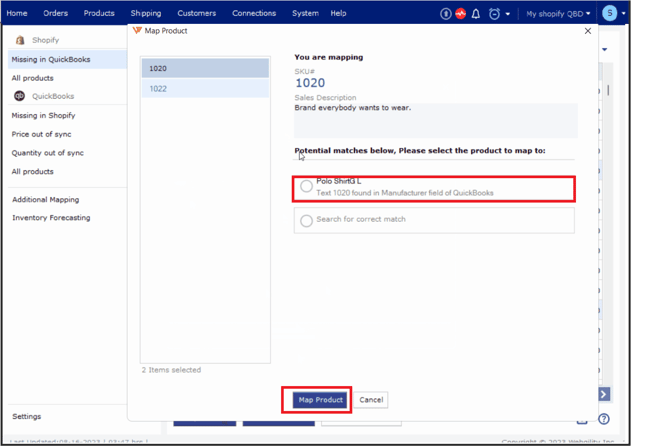670x446 pixels.
Task: Open the alarm clock scheduler icon
Action: pos(494,14)
